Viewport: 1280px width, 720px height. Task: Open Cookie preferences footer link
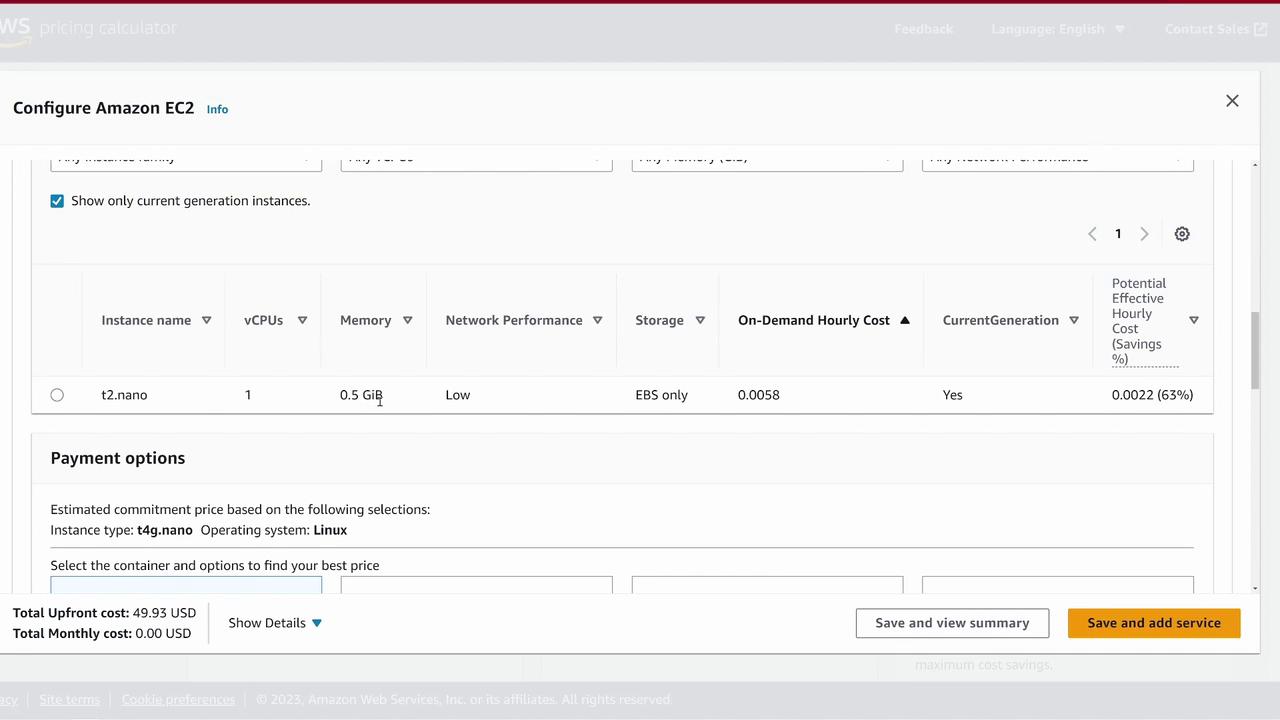(178, 700)
